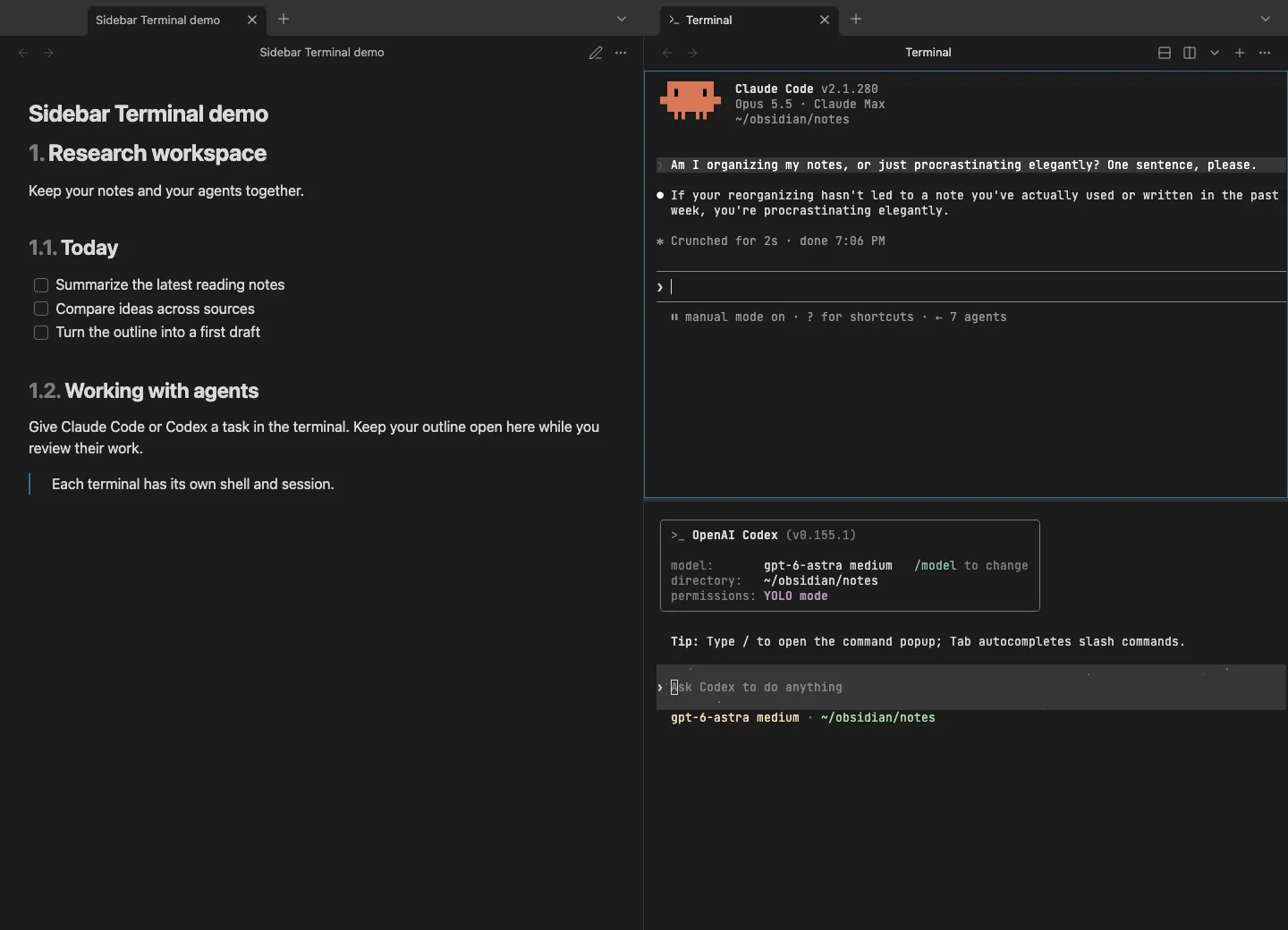Click the Claude Code prompt input line
Image resolution: width=1288 pixels, height=930 pixels.
(971, 287)
